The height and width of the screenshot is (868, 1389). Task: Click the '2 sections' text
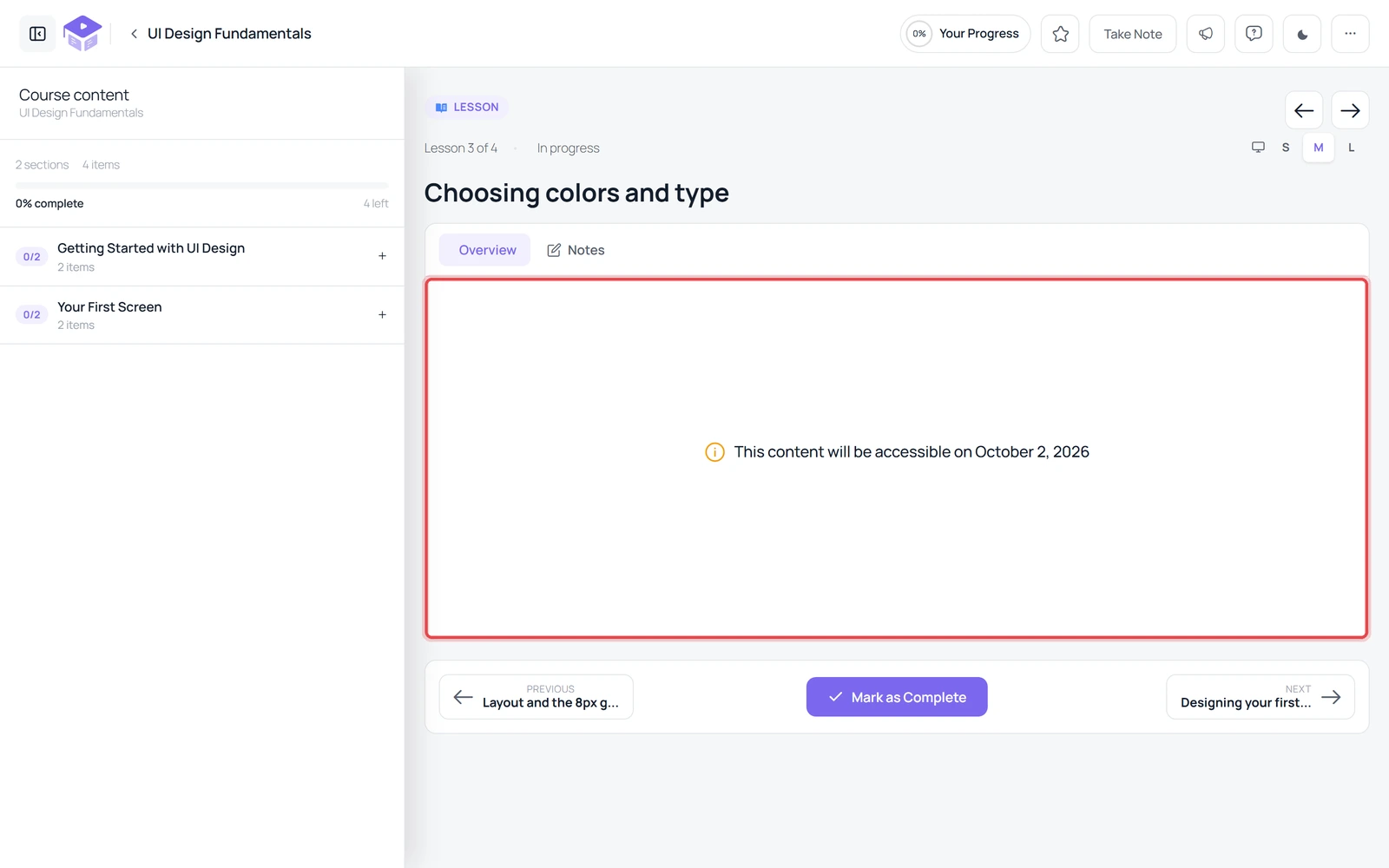42,165
